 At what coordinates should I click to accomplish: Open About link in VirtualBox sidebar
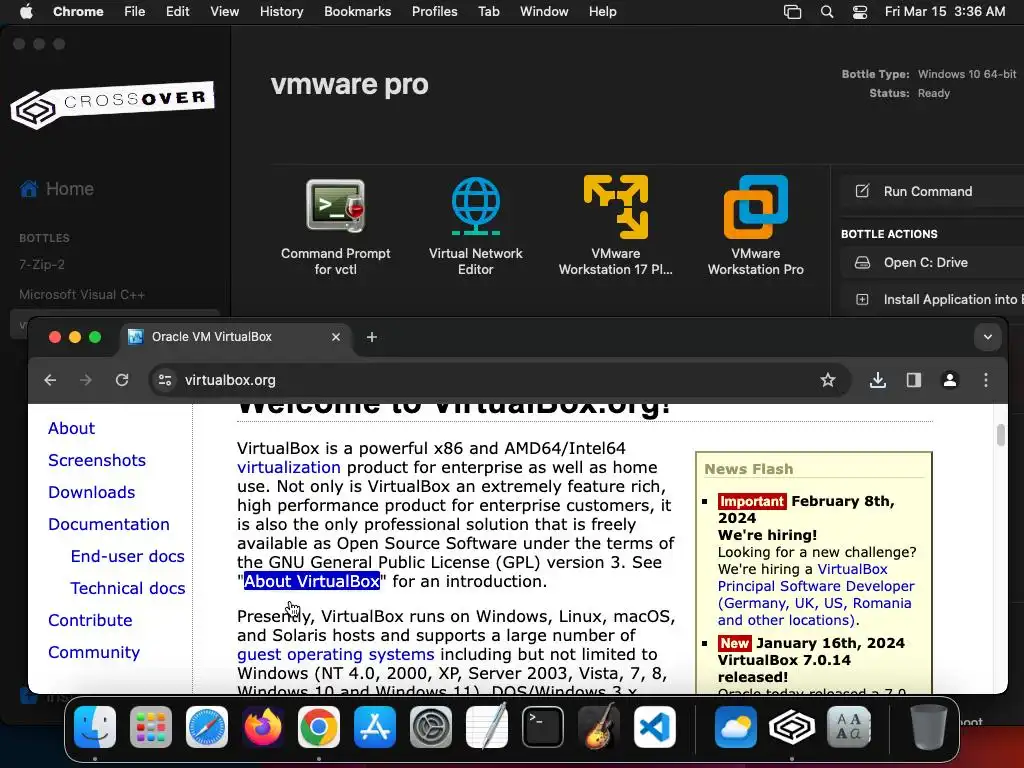(x=71, y=428)
